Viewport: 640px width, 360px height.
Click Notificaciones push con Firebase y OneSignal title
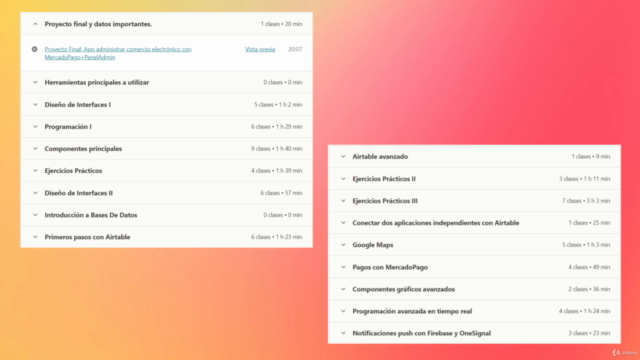click(x=422, y=333)
